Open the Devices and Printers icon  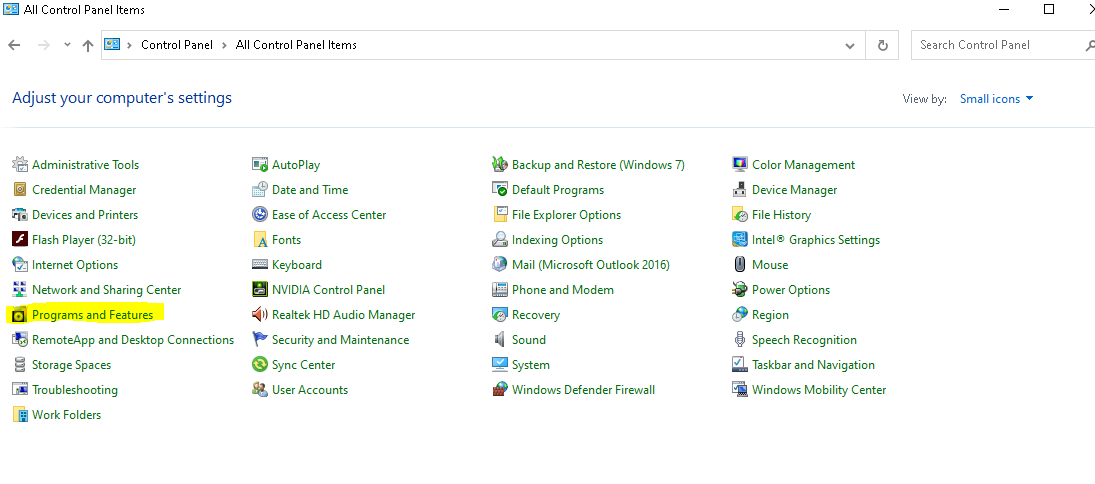20,215
